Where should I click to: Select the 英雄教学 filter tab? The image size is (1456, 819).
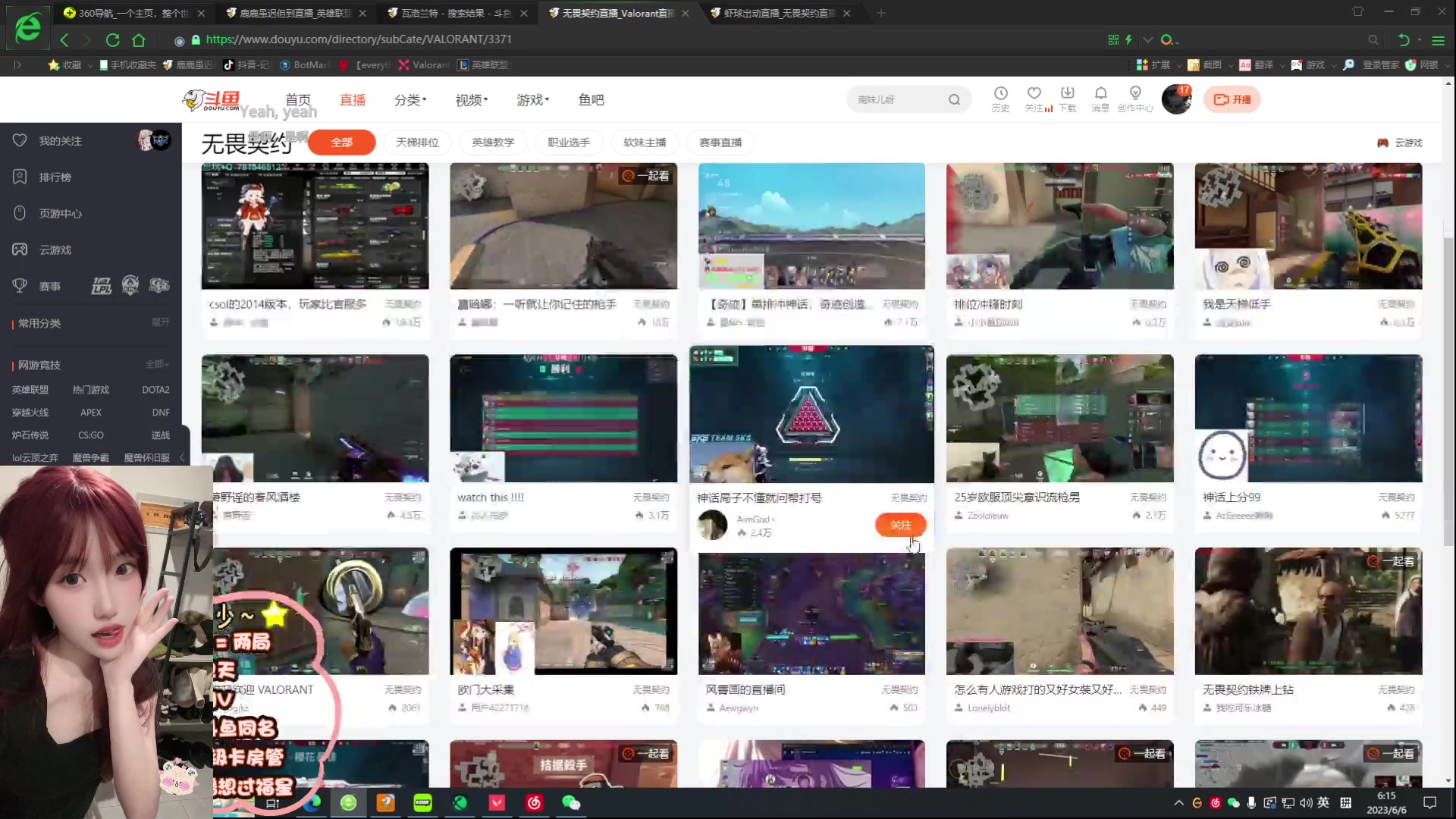click(493, 143)
